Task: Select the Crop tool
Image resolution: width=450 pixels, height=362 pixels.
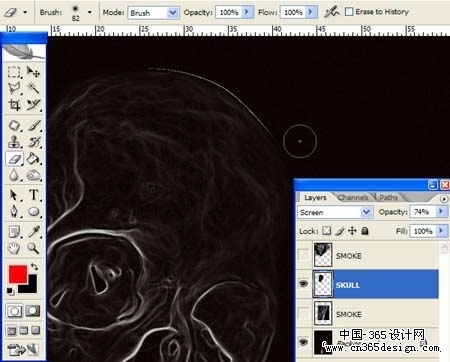Action: point(14,105)
